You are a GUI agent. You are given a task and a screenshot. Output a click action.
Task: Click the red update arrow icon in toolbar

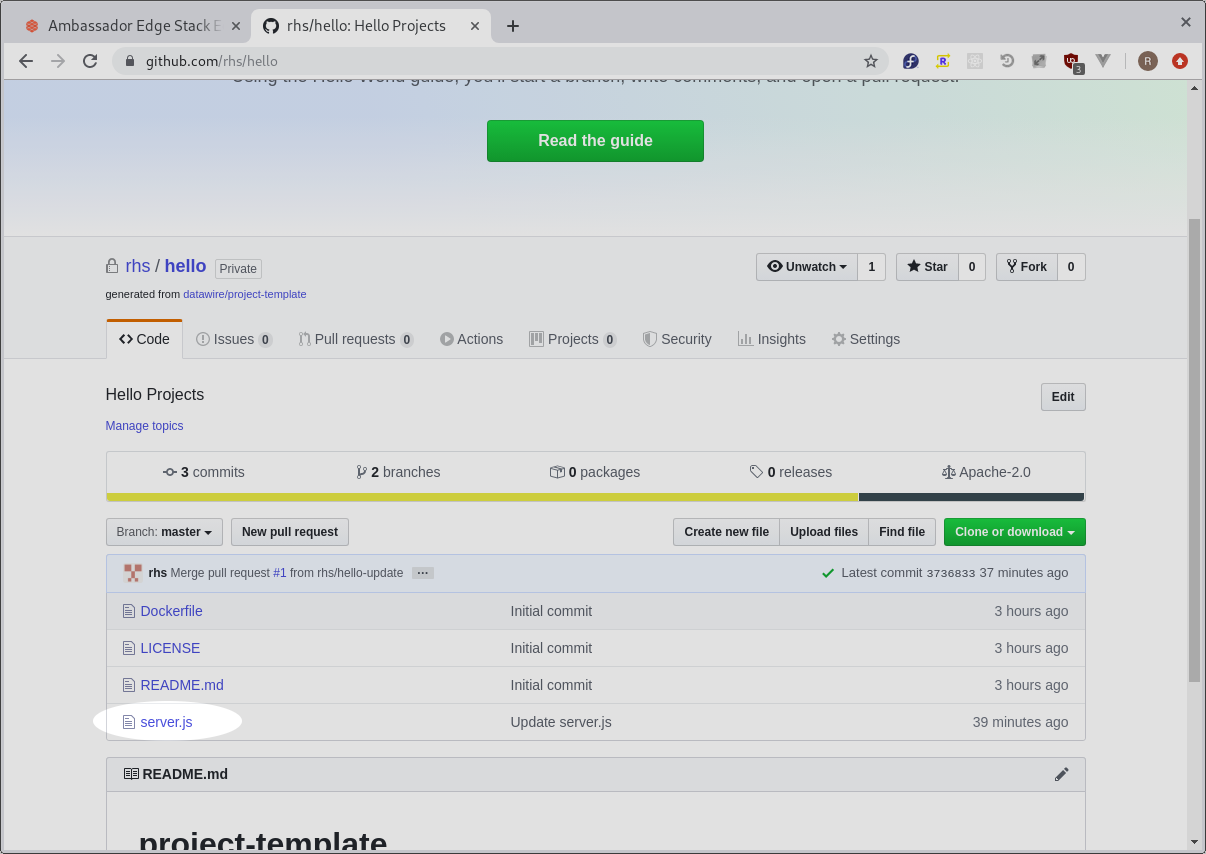(1180, 61)
